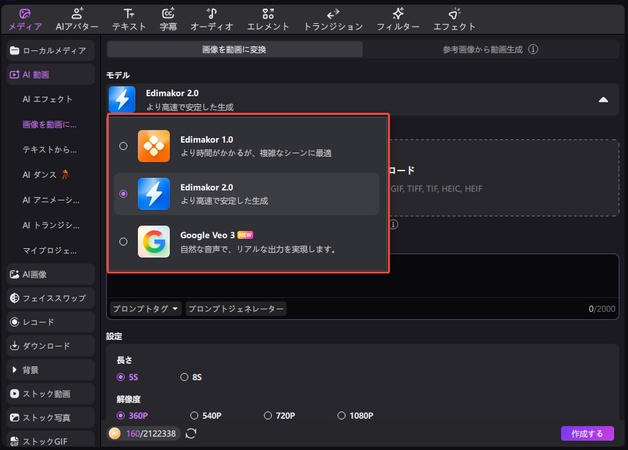Open AI トランジシ… sidebar item
This screenshot has width=628, height=450.
[50, 225]
